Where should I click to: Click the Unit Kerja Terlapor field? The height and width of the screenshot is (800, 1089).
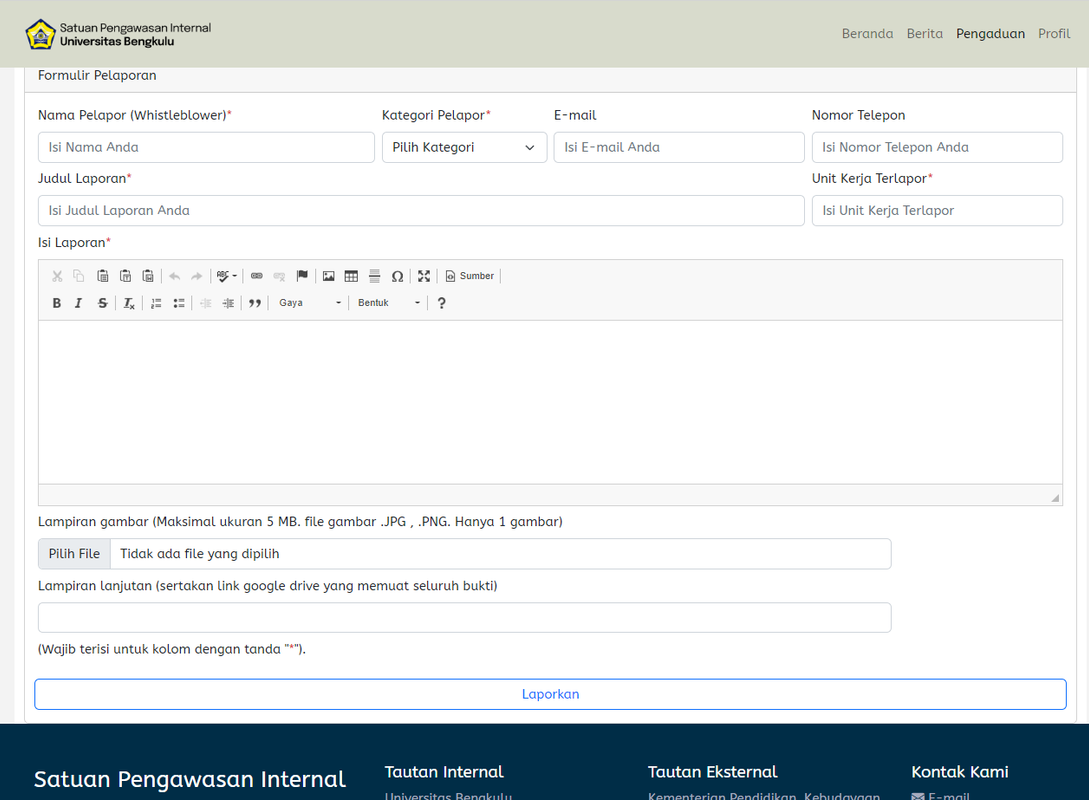click(937, 210)
